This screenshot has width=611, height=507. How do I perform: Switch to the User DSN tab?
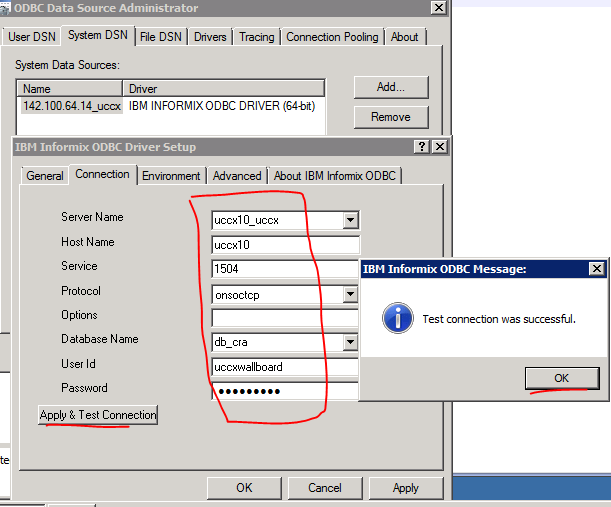tap(32, 37)
